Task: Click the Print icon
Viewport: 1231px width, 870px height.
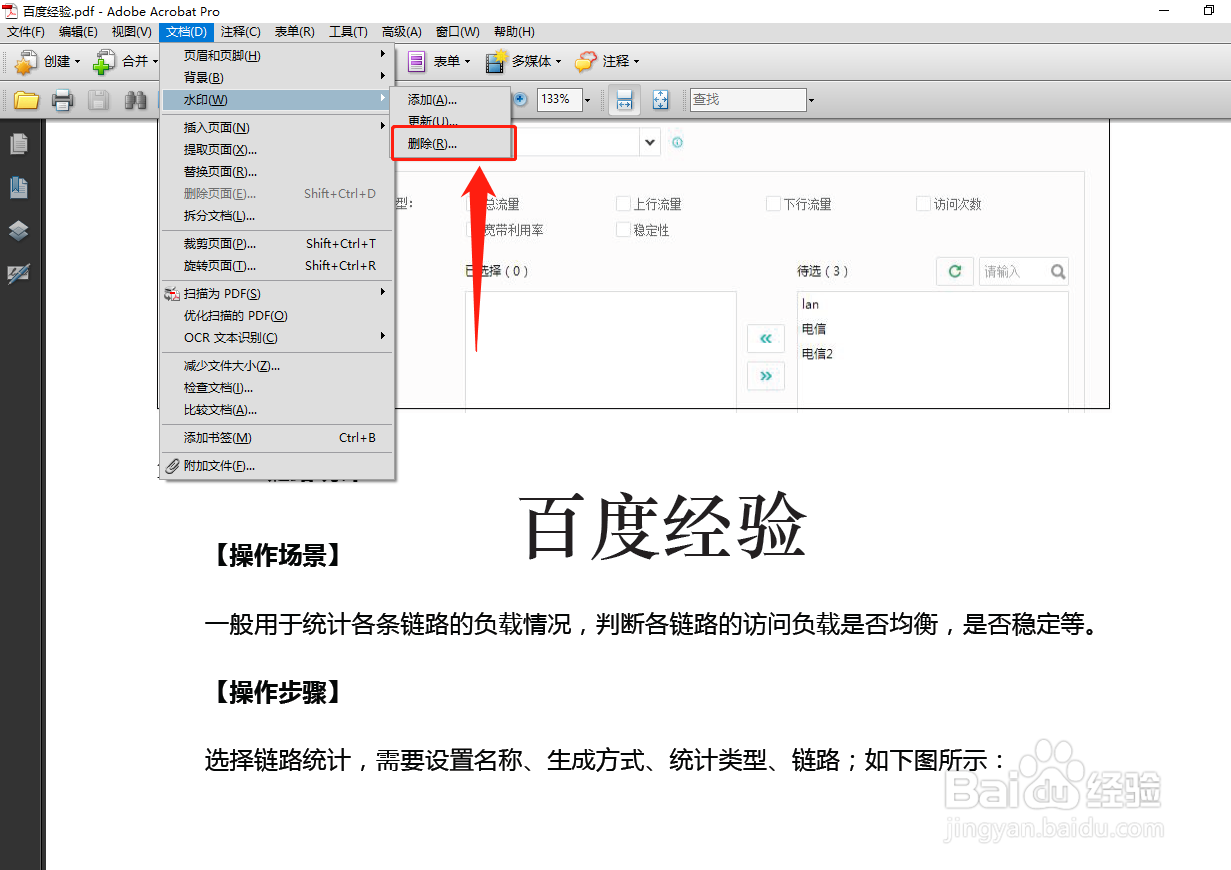Action: pos(63,100)
